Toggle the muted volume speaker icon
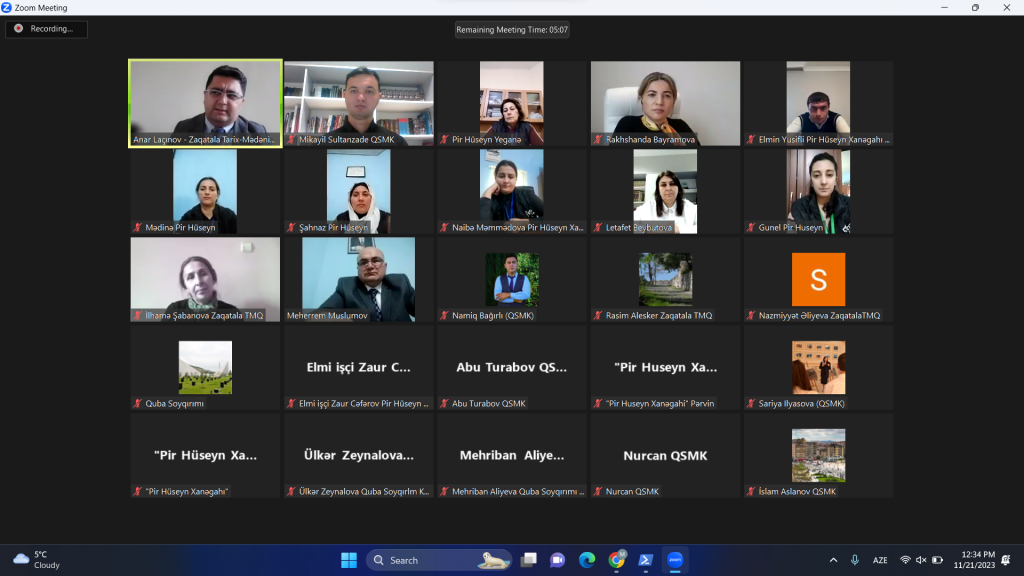Viewport: 1024px width, 576px height. (x=921, y=560)
